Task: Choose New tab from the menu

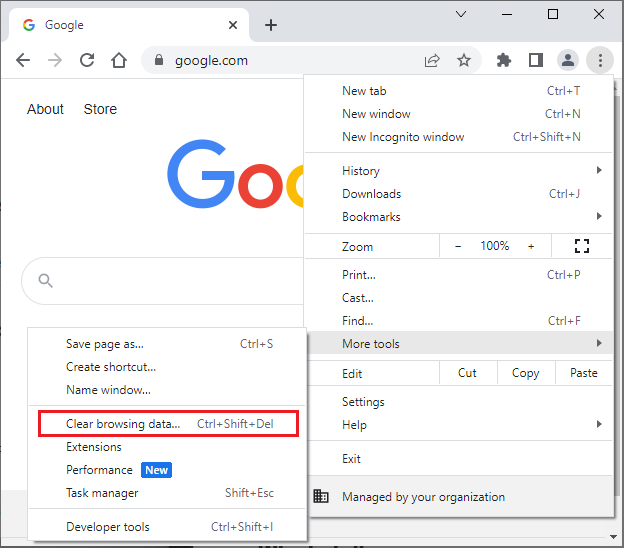Action: coord(458,91)
